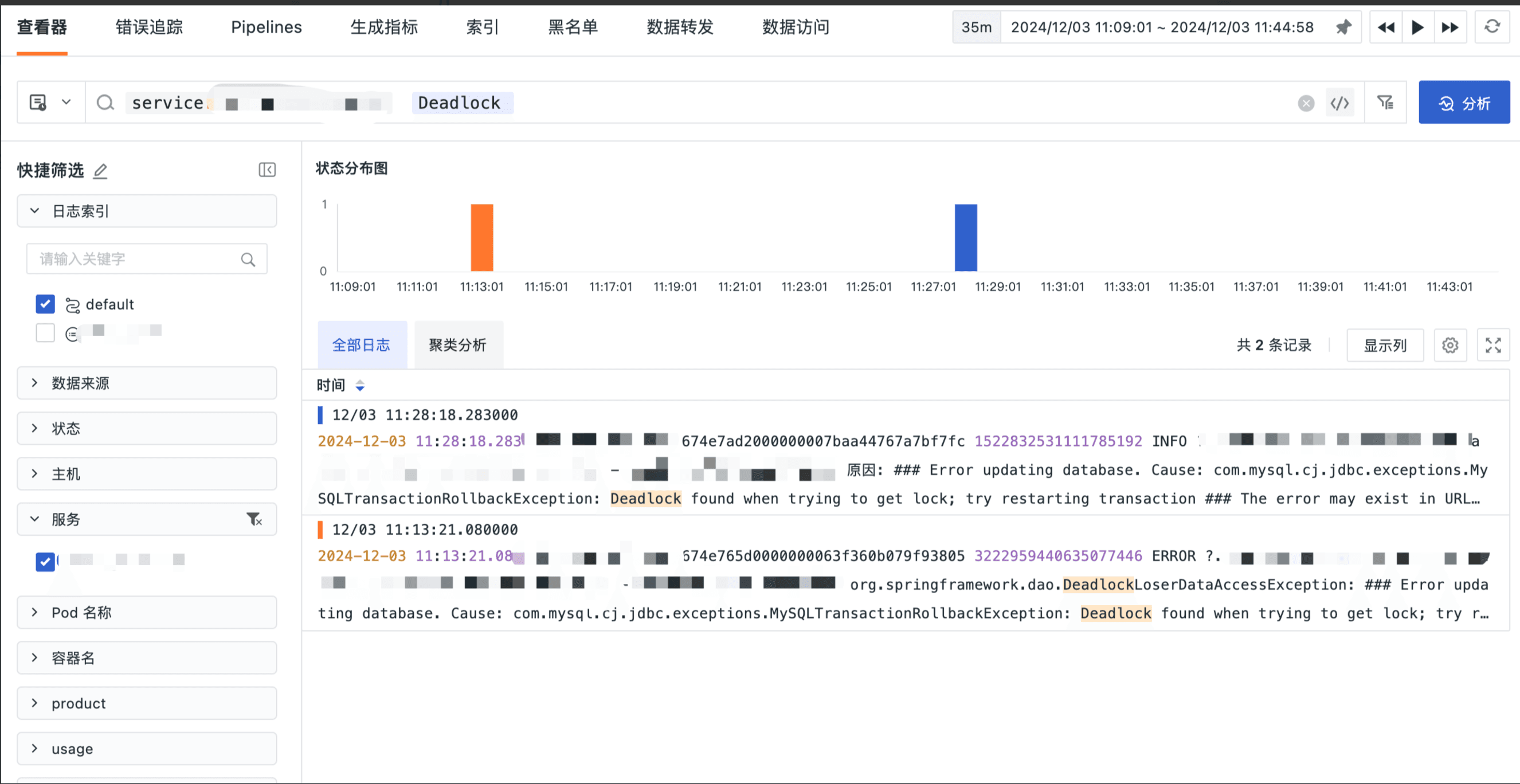Open the Pipelines tab
Image resolution: width=1520 pixels, height=784 pixels.
pyautogui.click(x=266, y=27)
